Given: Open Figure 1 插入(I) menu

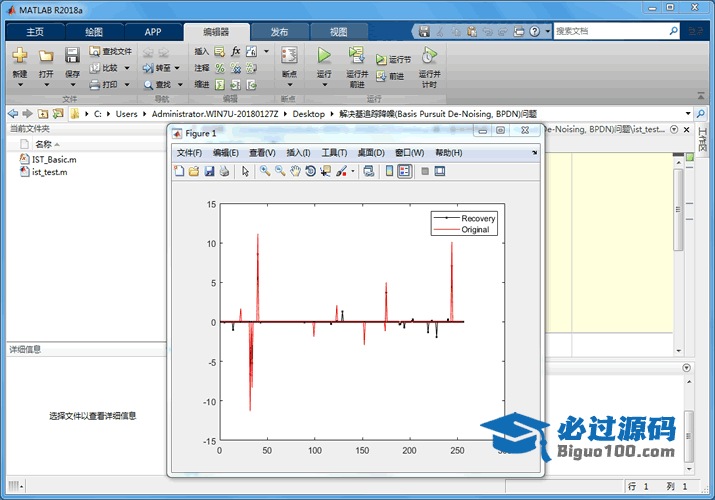Looking at the screenshot, I should 298,153.
